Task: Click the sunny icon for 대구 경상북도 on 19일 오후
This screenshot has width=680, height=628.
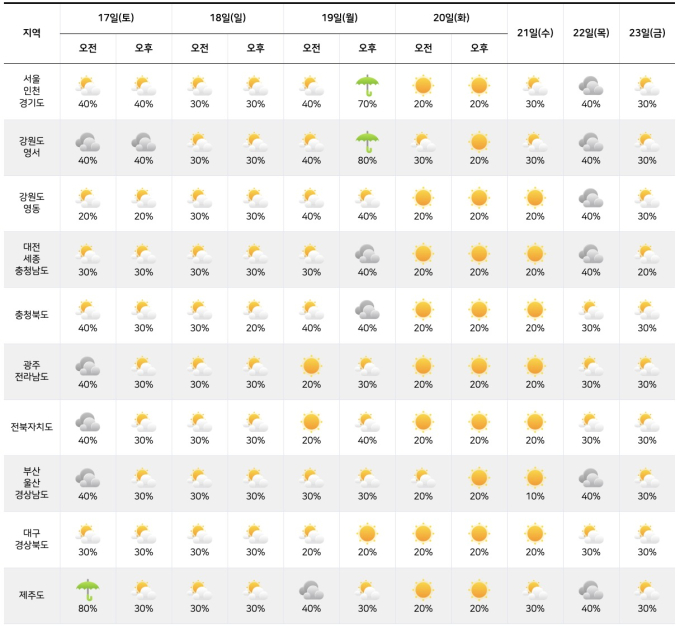Action: [x=367, y=534]
